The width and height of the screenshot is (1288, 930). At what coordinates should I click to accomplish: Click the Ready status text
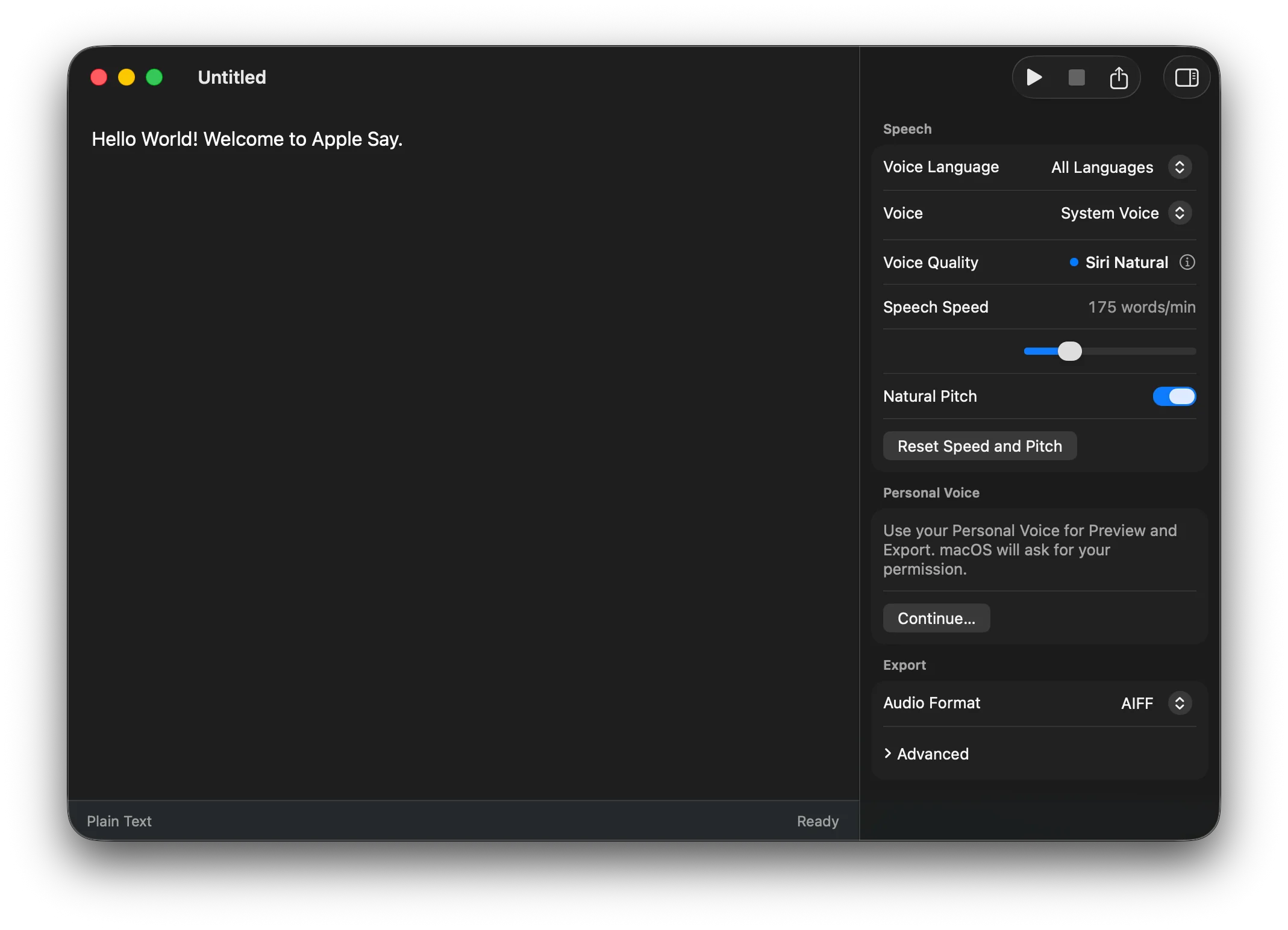click(x=818, y=821)
